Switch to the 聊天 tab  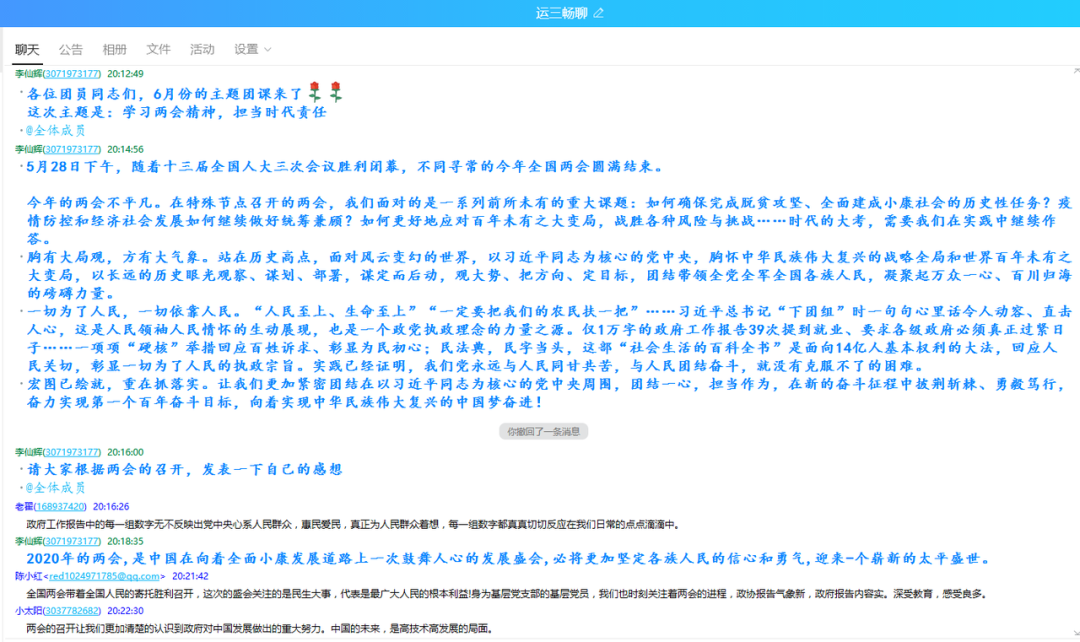coord(27,49)
